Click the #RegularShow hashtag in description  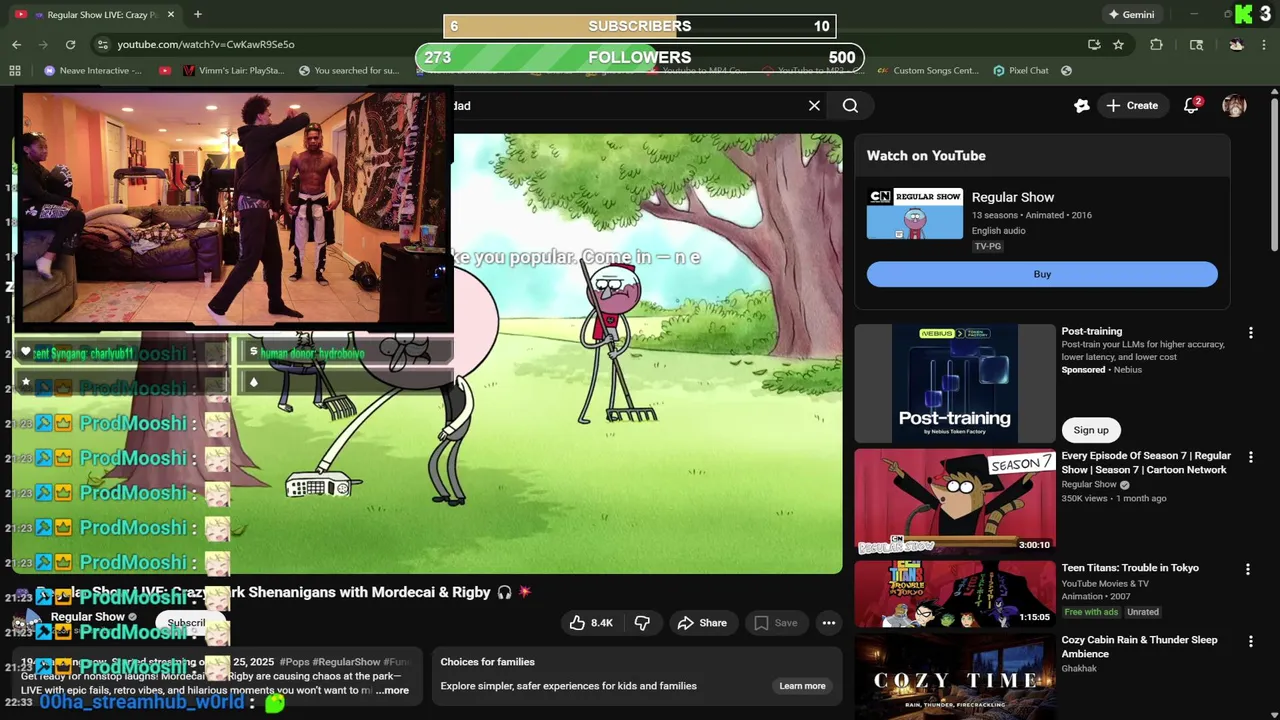click(x=347, y=662)
